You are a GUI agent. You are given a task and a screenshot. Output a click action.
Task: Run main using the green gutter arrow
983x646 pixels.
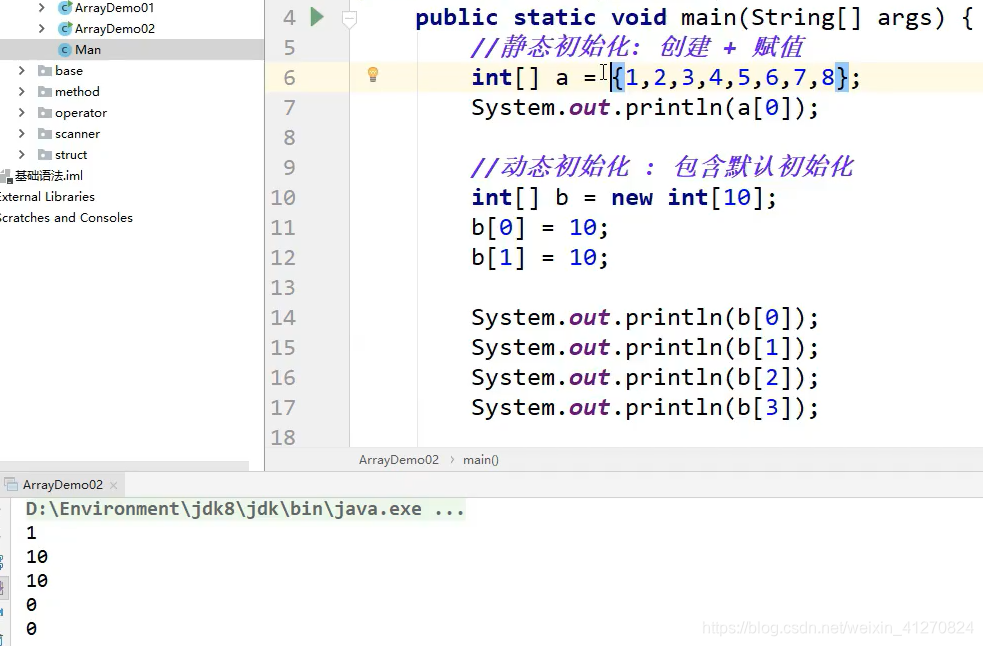coord(317,17)
